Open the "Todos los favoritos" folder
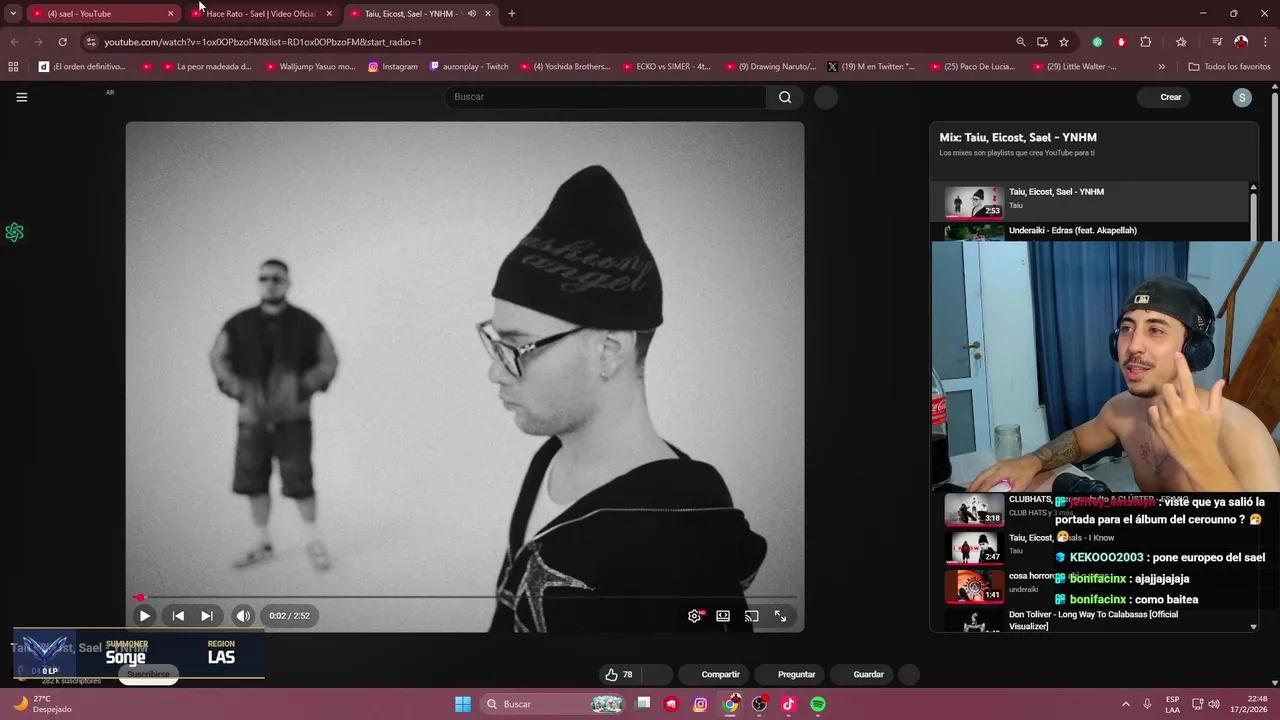1280x720 pixels. pyautogui.click(x=1229, y=67)
